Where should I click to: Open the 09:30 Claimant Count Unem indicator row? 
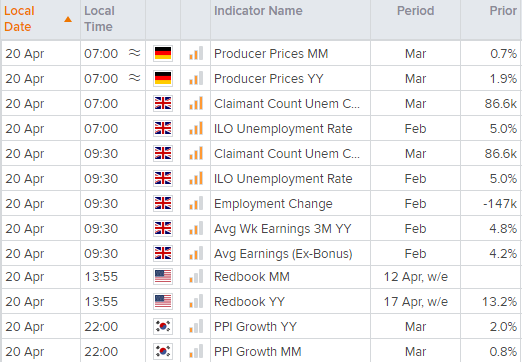coord(261,153)
